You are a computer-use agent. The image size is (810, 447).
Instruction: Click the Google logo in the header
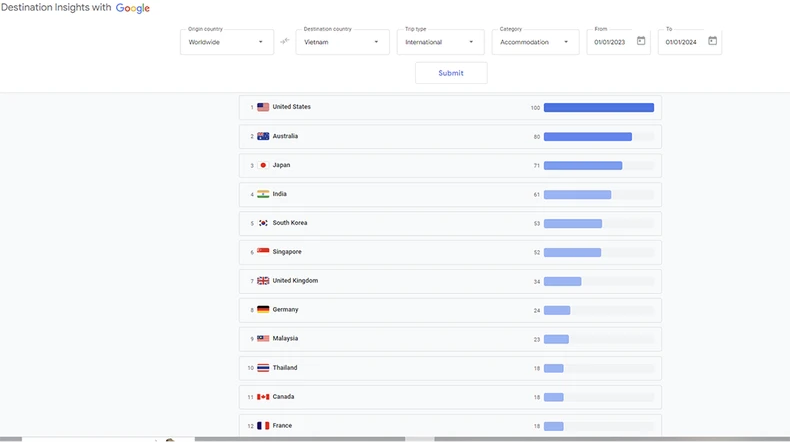coord(133,8)
